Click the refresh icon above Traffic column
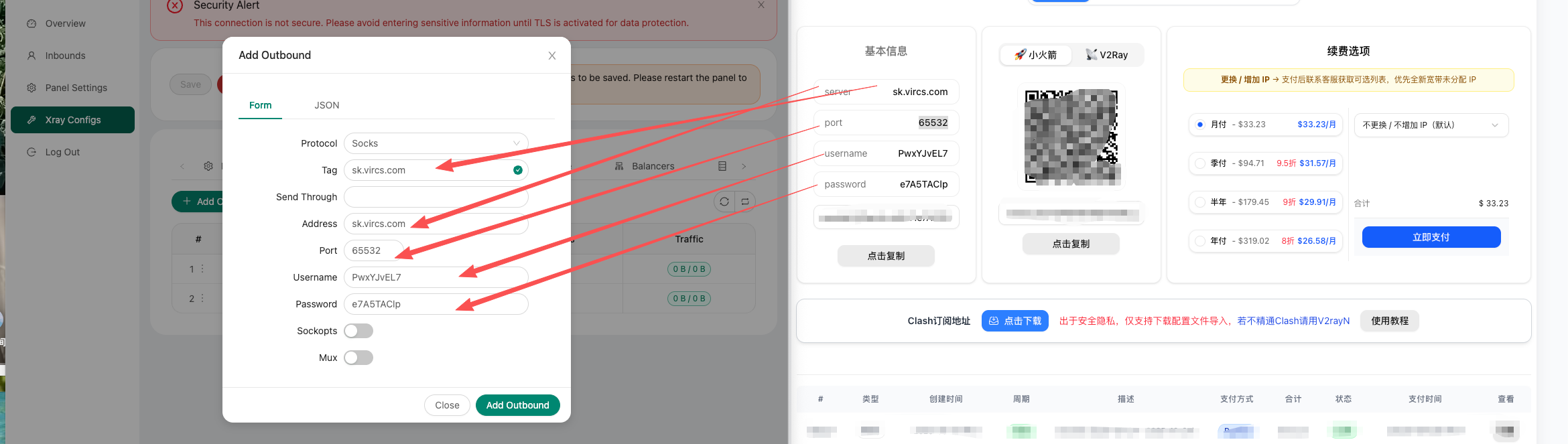The image size is (1568, 444). [x=724, y=202]
